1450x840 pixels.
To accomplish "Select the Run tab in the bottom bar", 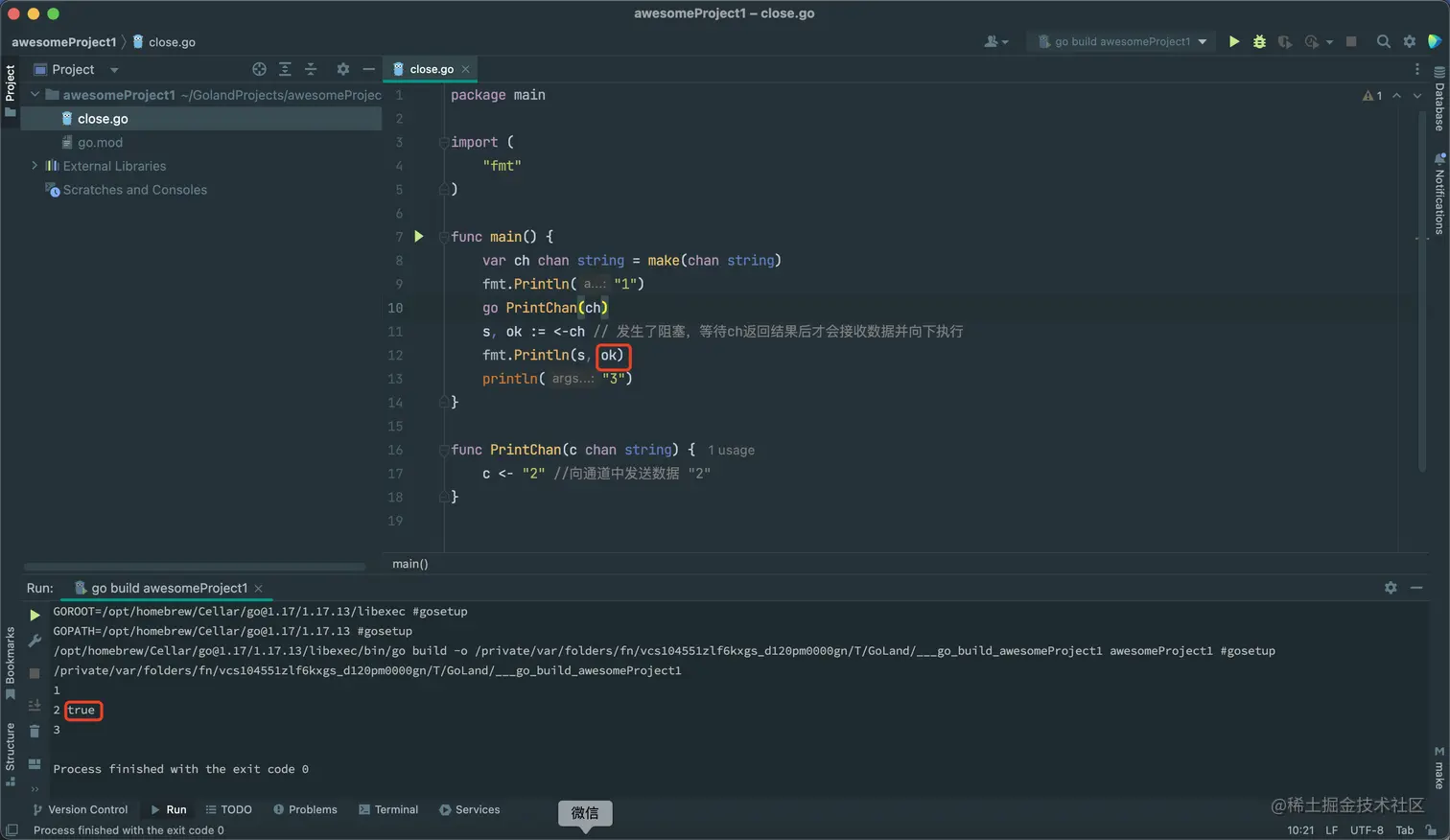I will (169, 809).
